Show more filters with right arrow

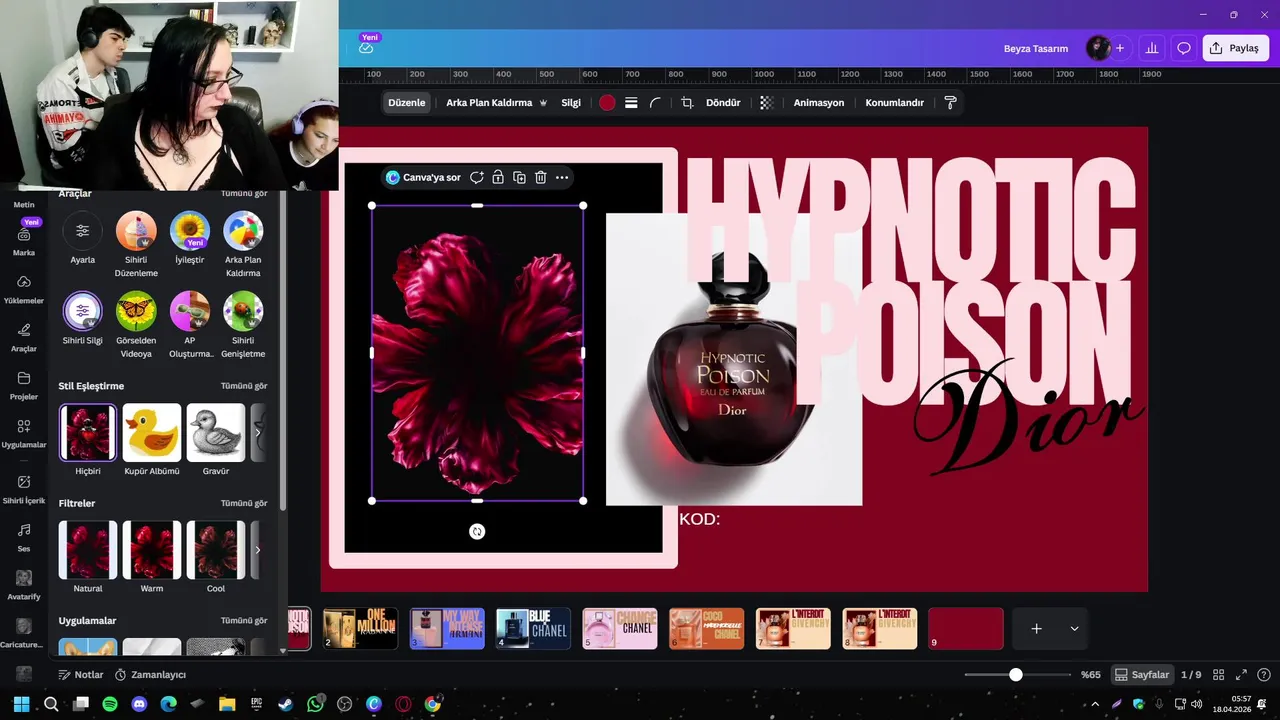(x=258, y=549)
